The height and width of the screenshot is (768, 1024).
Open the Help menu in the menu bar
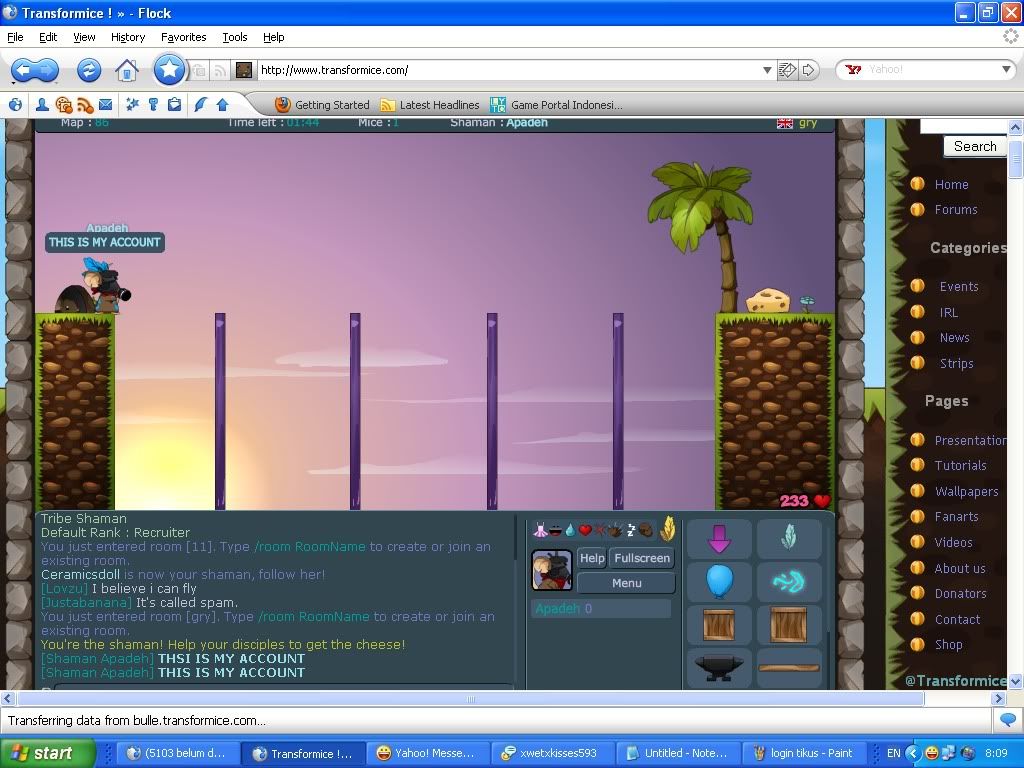pyautogui.click(x=274, y=37)
